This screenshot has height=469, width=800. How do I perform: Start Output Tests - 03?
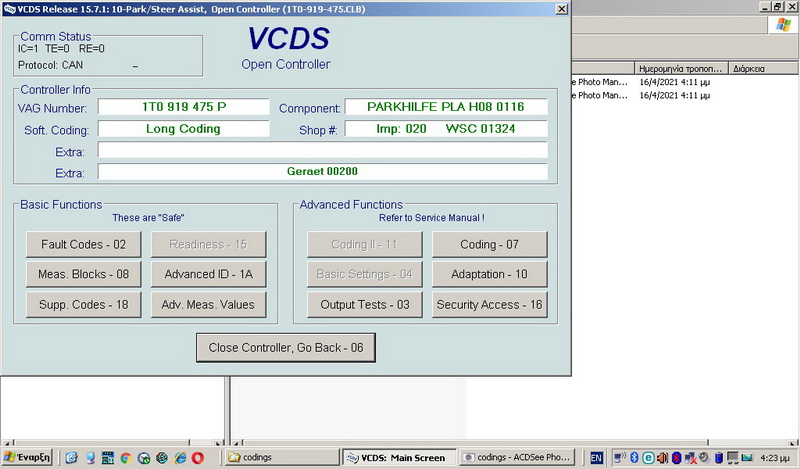(x=364, y=305)
